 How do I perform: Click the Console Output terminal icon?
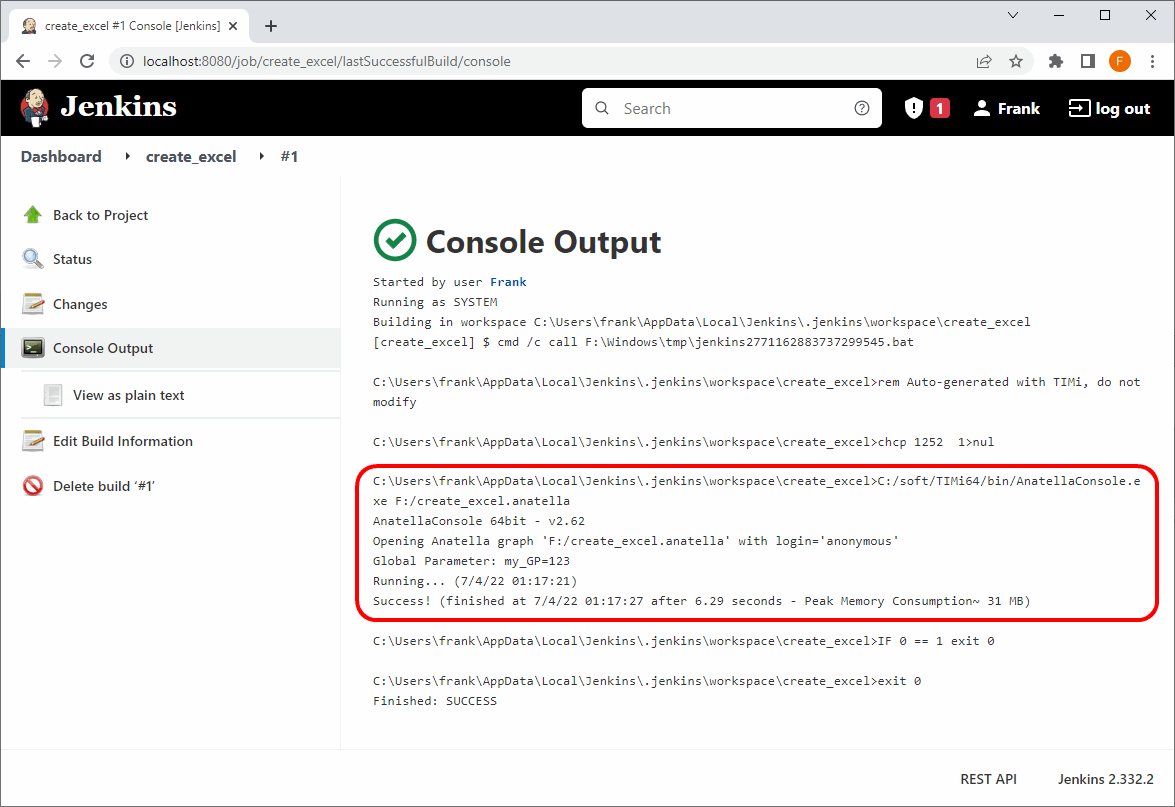[x=33, y=348]
